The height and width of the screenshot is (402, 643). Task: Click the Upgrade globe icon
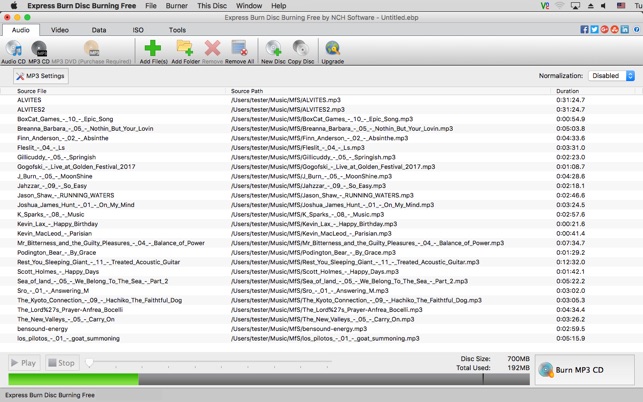click(333, 48)
